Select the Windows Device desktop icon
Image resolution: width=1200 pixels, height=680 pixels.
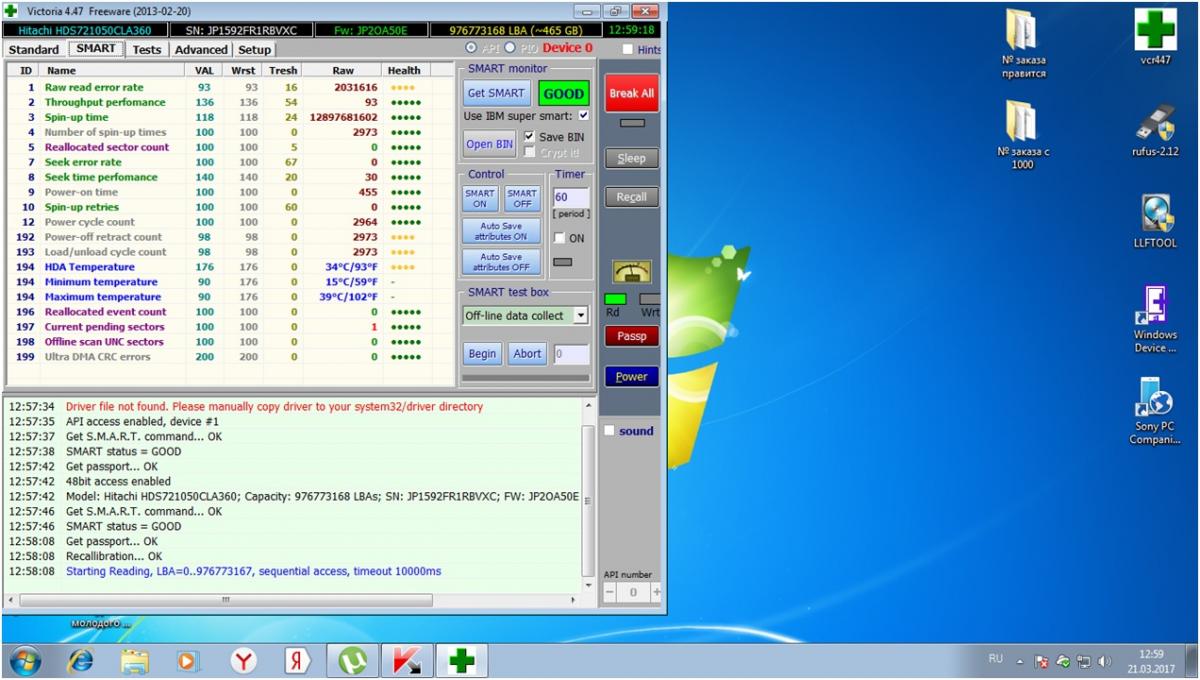click(x=1155, y=319)
